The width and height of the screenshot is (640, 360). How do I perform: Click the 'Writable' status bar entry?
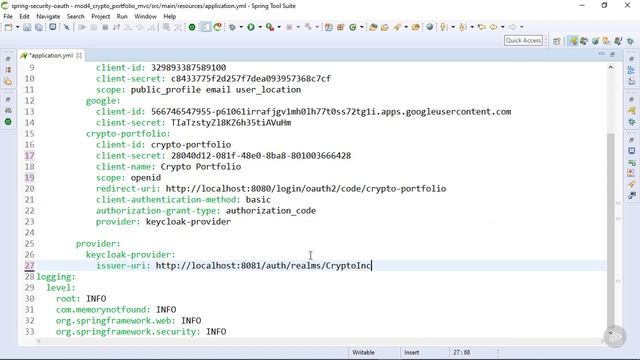tap(363, 352)
